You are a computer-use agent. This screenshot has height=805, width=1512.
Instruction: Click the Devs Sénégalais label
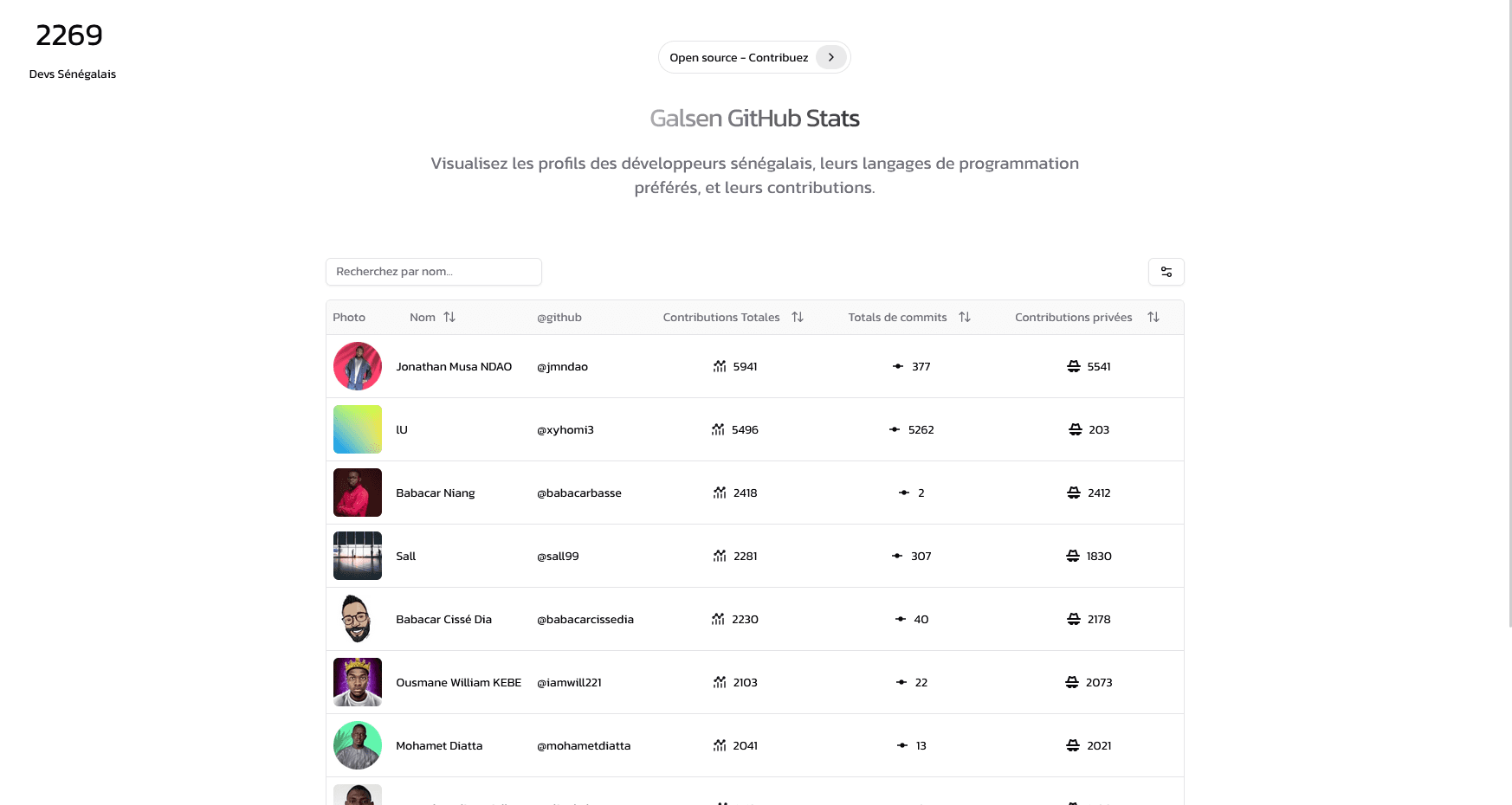73,74
